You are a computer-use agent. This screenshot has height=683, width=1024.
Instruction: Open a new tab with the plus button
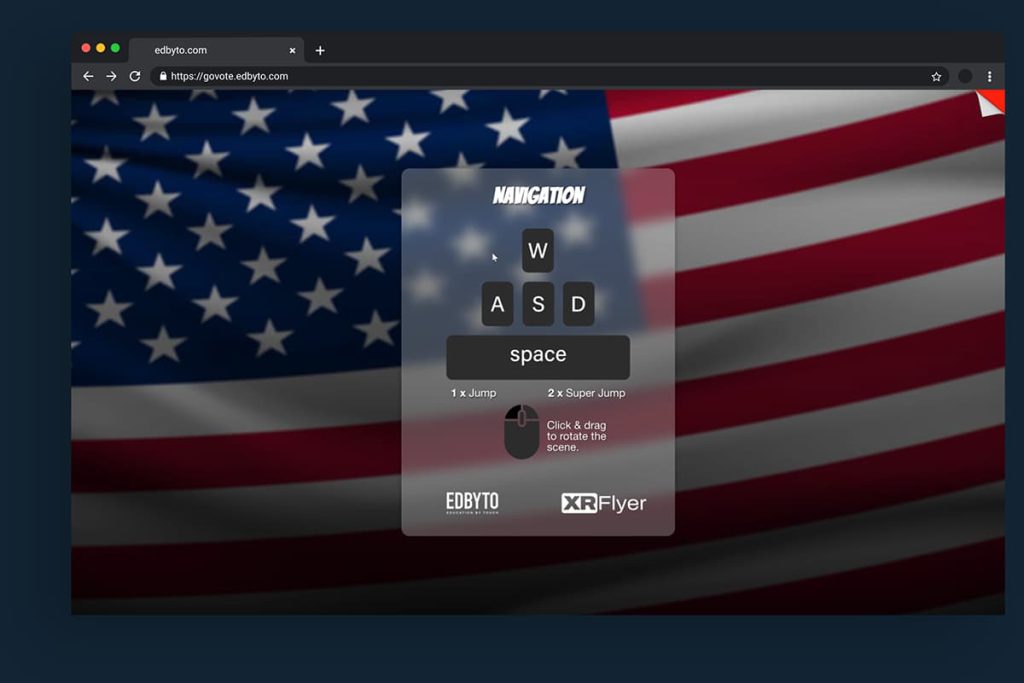click(x=320, y=50)
